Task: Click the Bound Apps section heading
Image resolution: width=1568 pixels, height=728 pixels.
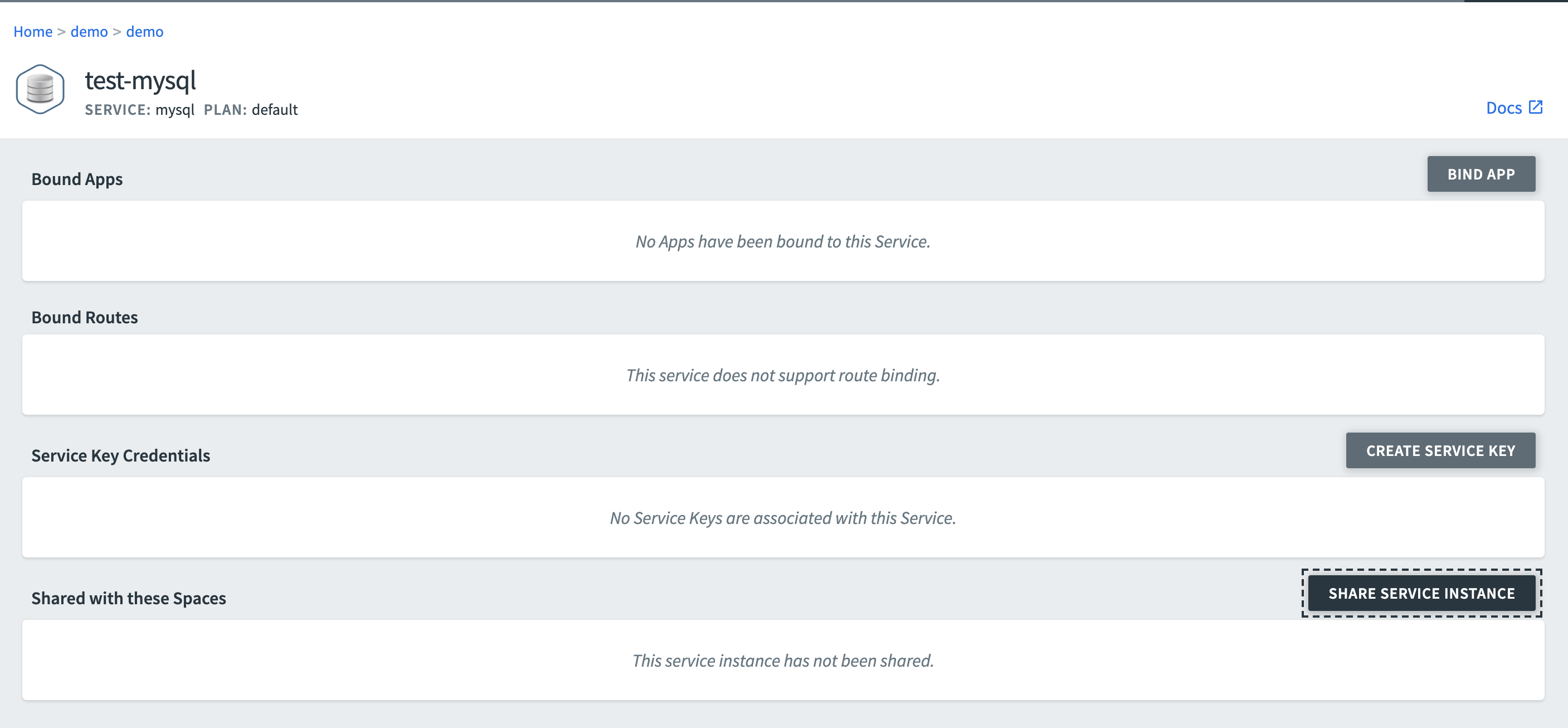Action: click(77, 179)
